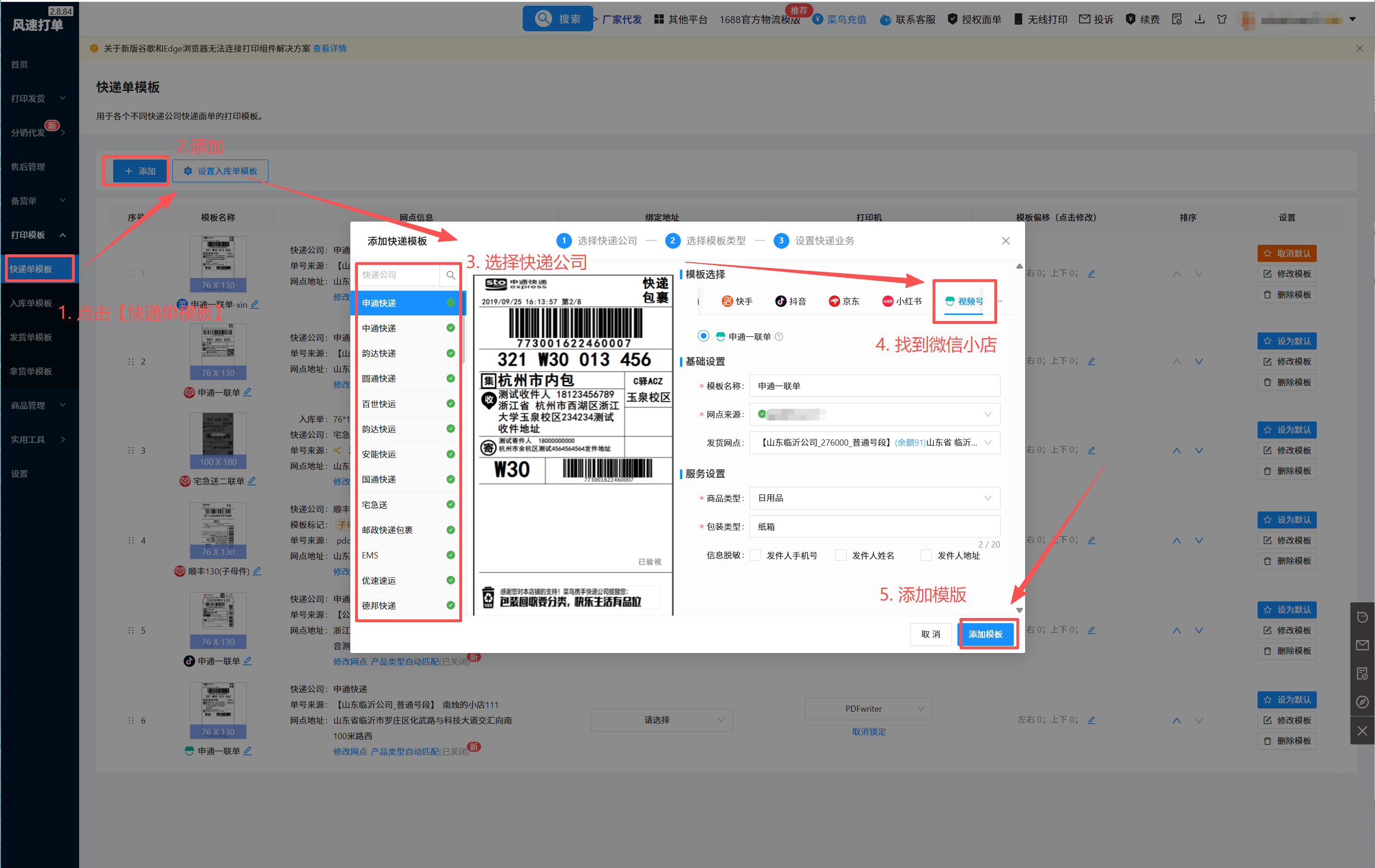Close the 添加快递模板 dialog
The height and width of the screenshot is (868, 1375).
click(x=1006, y=241)
